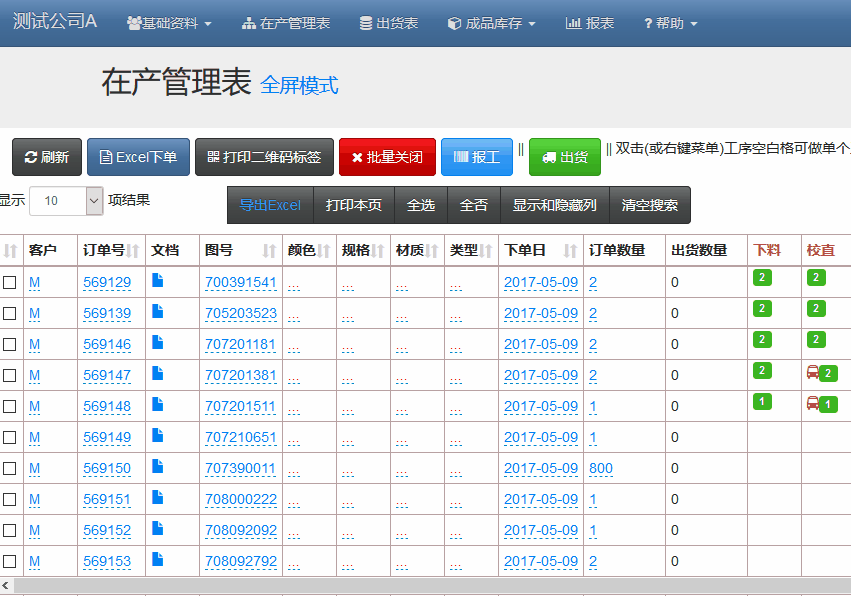Open document icon for order 569129
This screenshot has width=851, height=596.
(x=157, y=282)
